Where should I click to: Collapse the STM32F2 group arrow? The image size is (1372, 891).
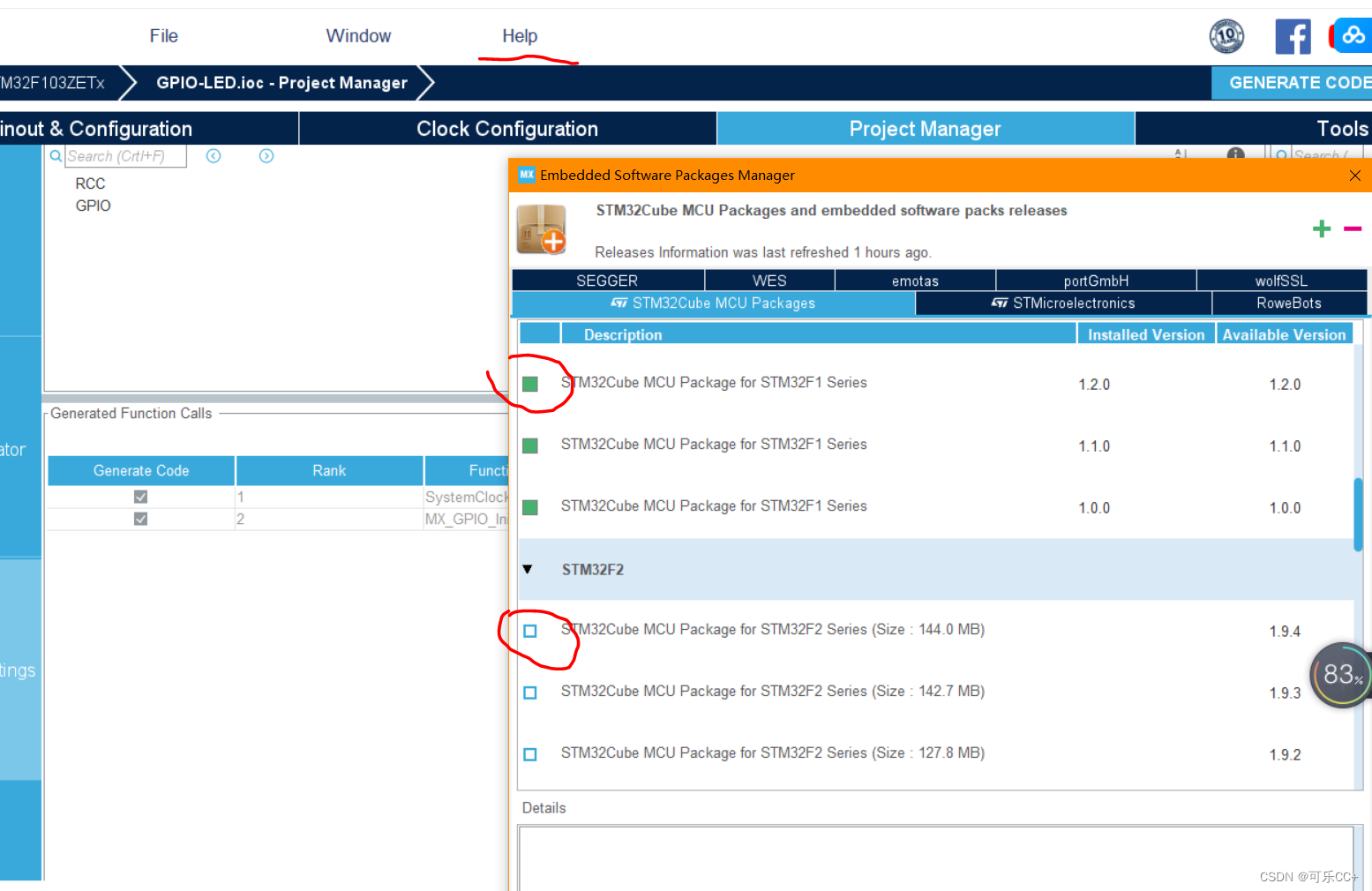coord(528,569)
